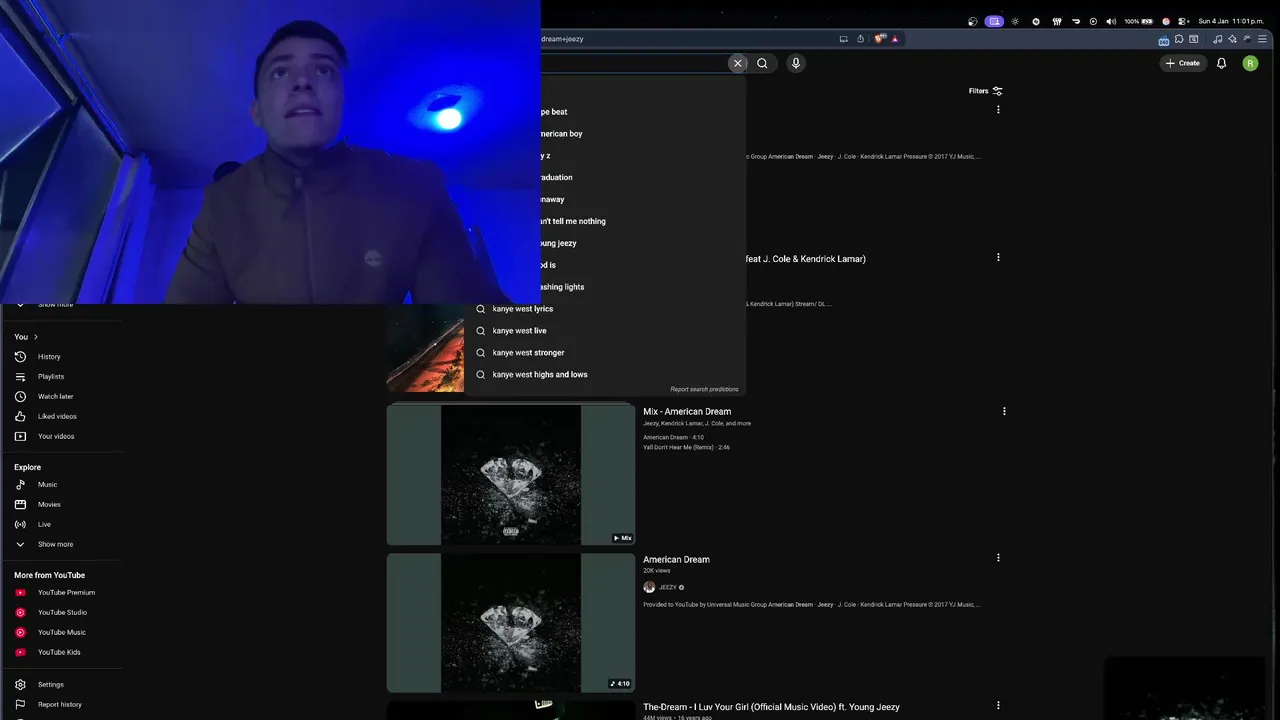Open options for J. Cole & Kendrick Lamar video
This screenshot has height=720, width=1280.
point(998,257)
